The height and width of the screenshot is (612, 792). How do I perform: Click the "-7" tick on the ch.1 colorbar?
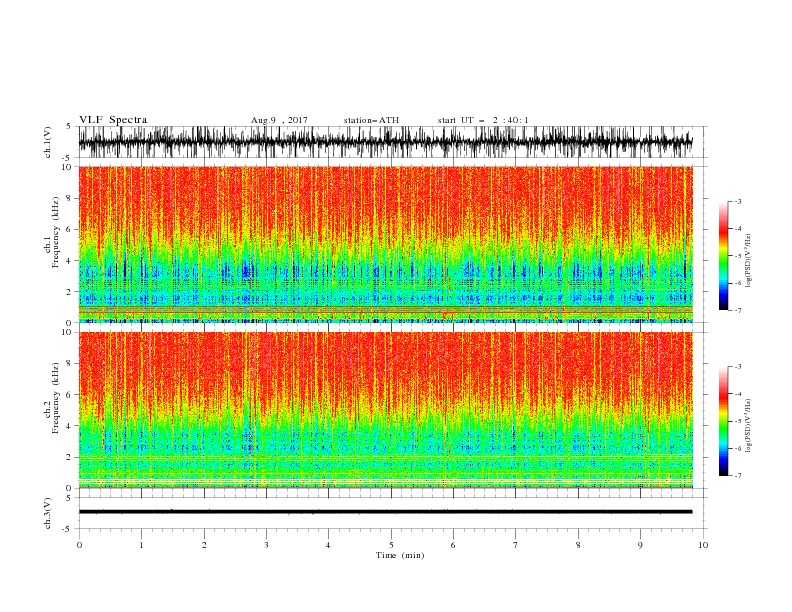point(737,310)
